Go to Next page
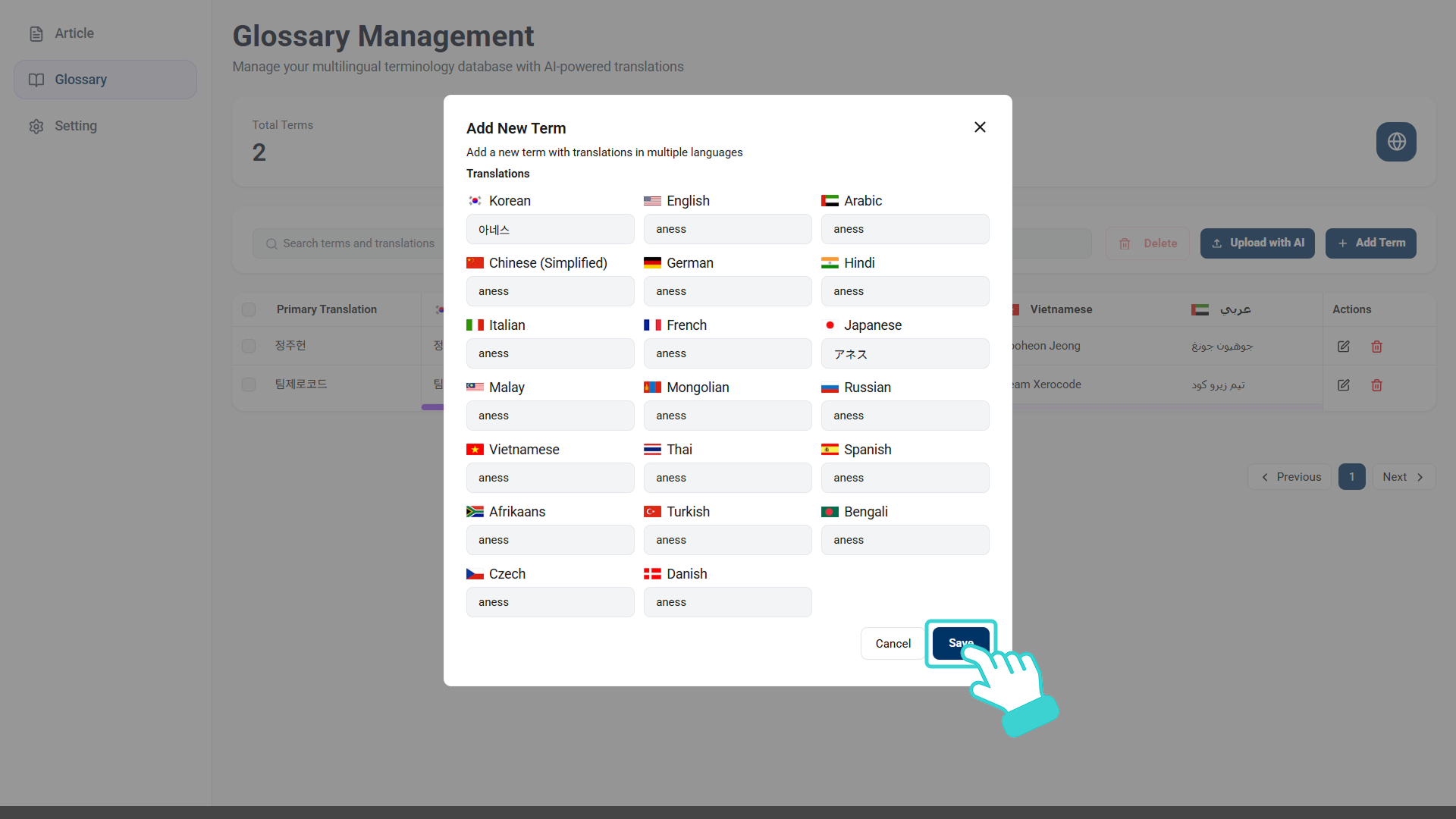This screenshot has height=819, width=1456. tap(1403, 477)
